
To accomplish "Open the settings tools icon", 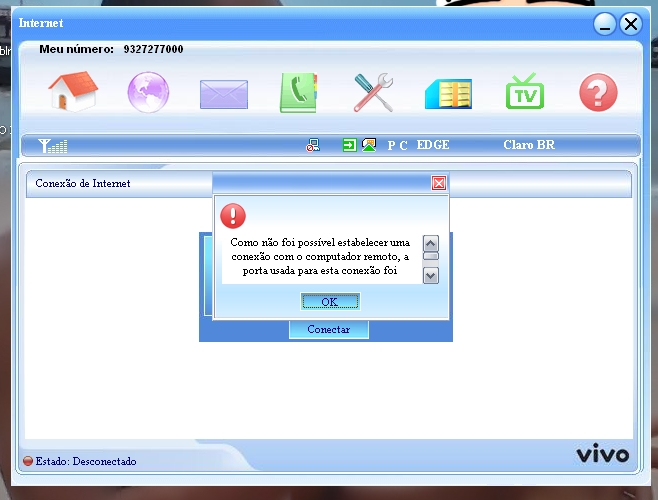I will pyautogui.click(x=373, y=92).
